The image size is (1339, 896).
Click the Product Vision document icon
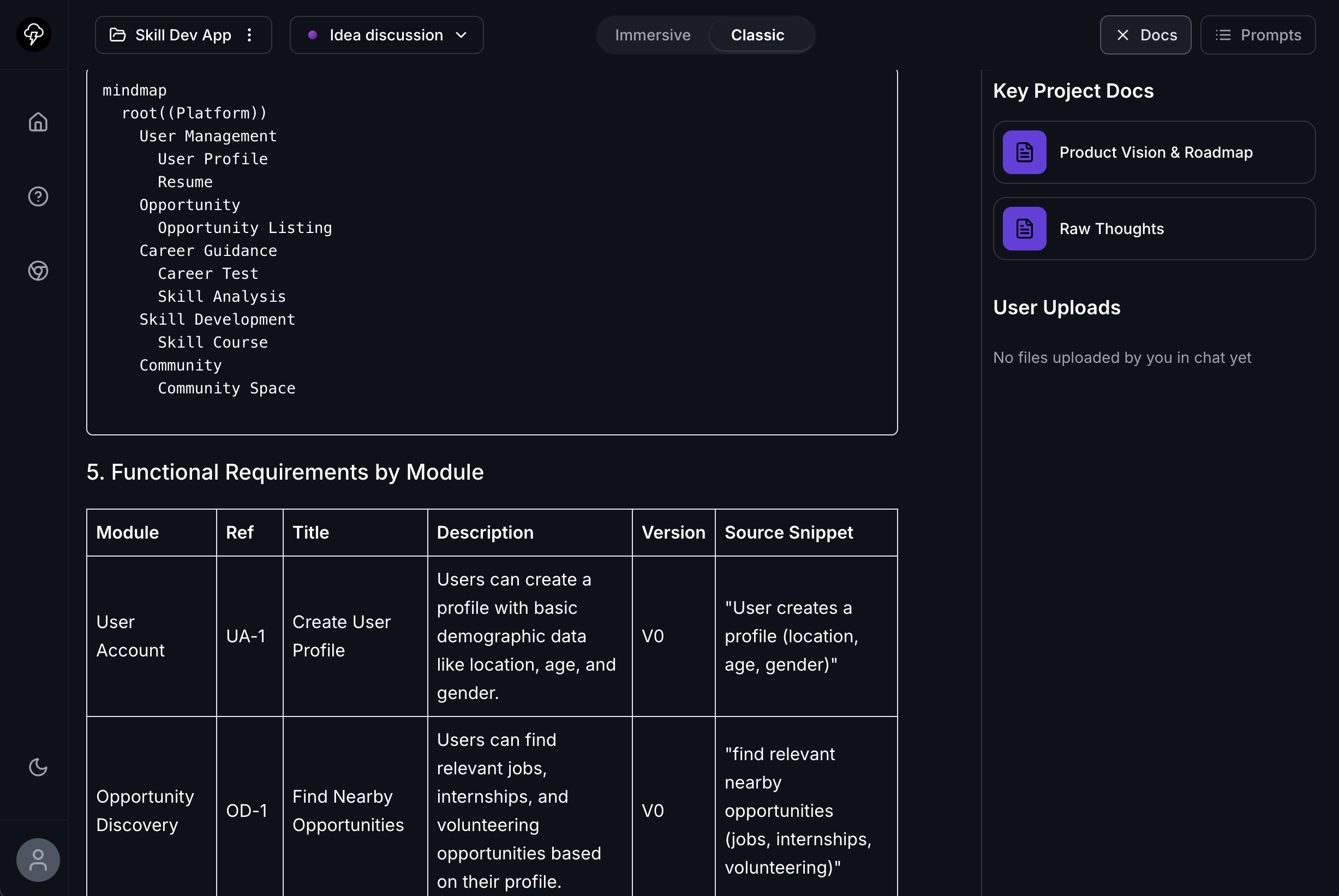click(1024, 152)
